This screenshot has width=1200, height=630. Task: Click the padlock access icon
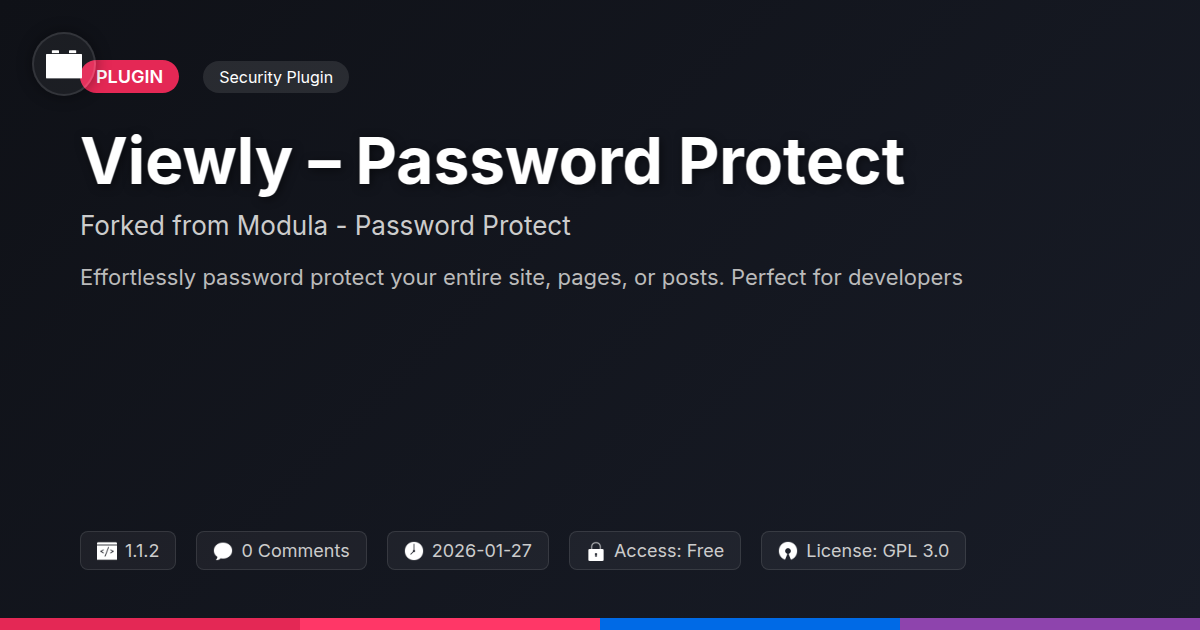[596, 551]
